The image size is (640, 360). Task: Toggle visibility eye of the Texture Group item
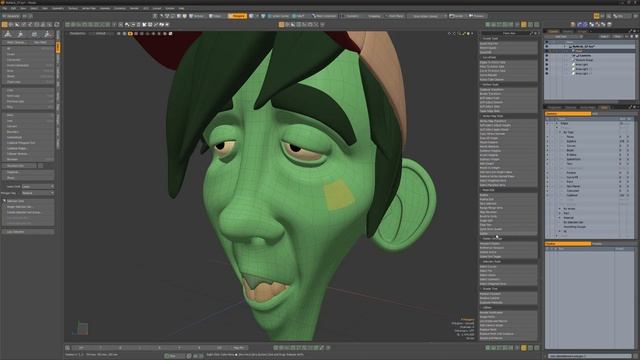point(547,60)
